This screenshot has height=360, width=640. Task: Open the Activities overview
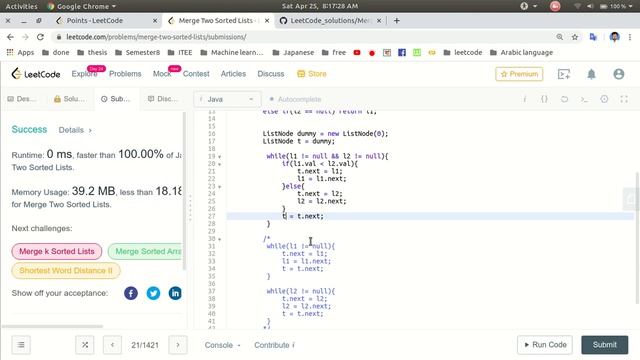pos(21,6)
